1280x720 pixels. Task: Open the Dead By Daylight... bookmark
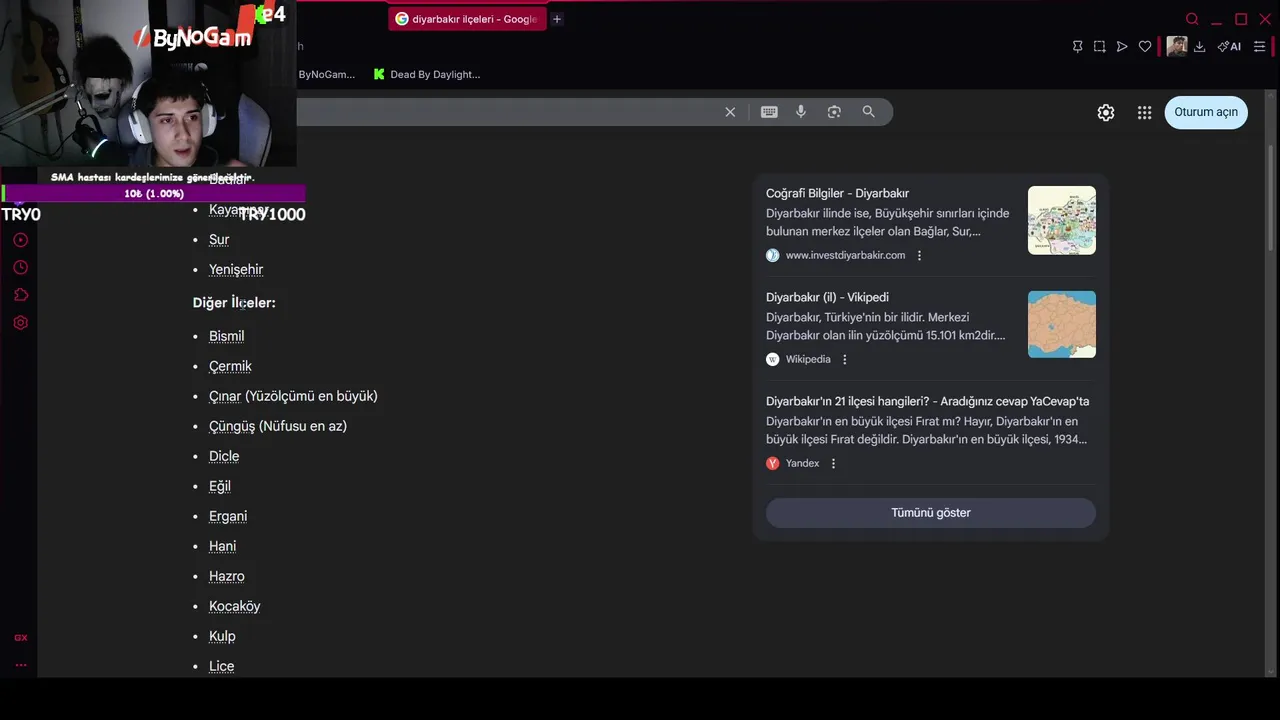[x=427, y=74]
